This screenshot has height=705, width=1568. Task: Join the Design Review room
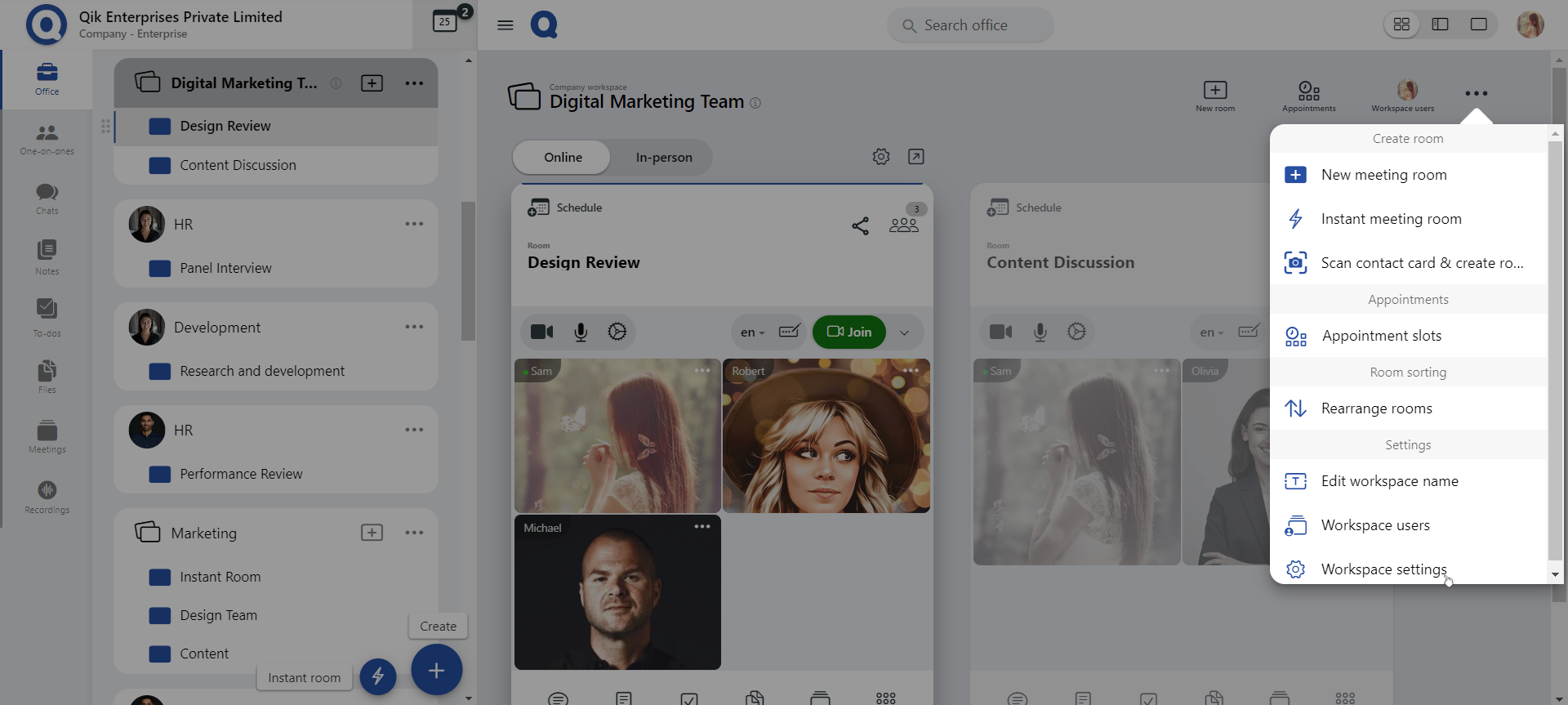[x=849, y=332]
